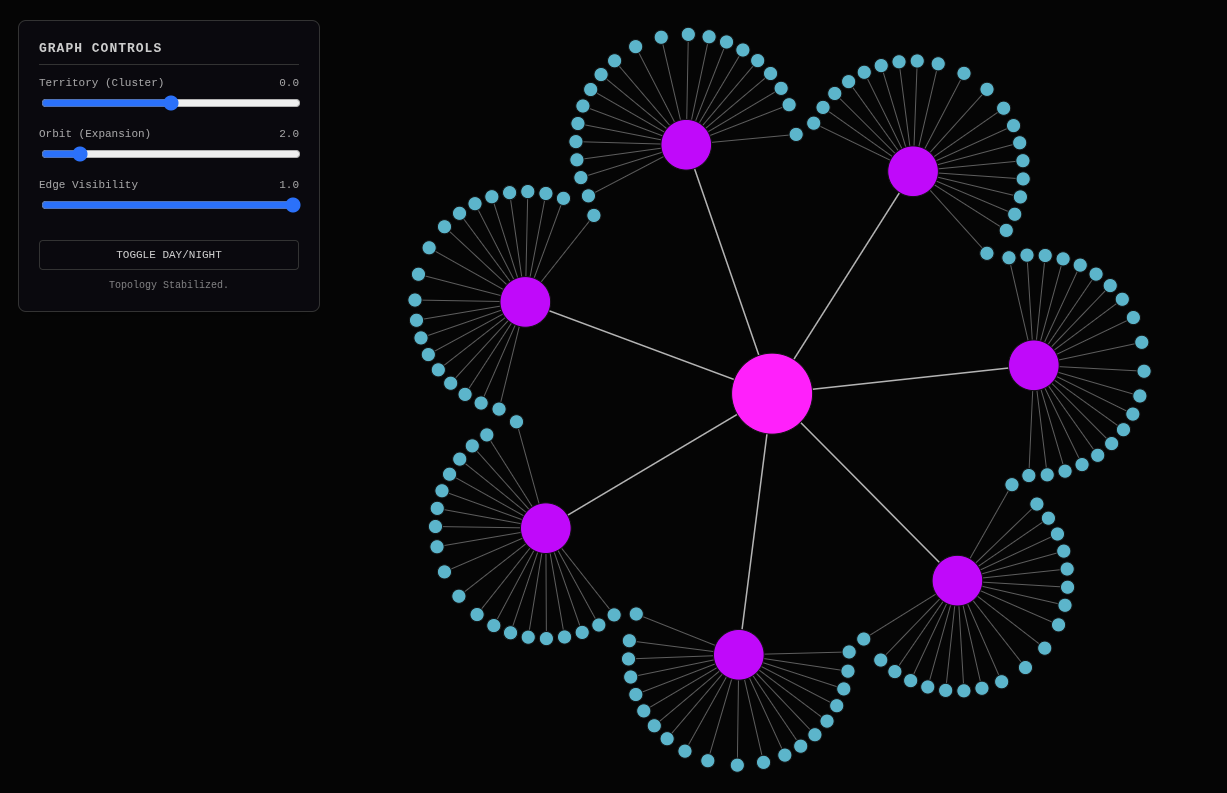1227x793 pixels.
Task: Select the purple cluster node at far right
Action: click(1034, 365)
